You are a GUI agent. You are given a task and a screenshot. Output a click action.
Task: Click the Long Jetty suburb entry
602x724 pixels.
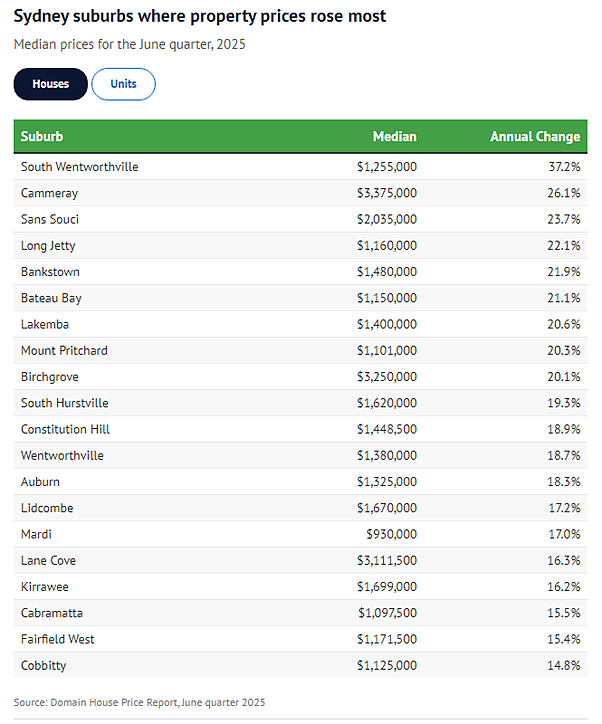(x=48, y=246)
